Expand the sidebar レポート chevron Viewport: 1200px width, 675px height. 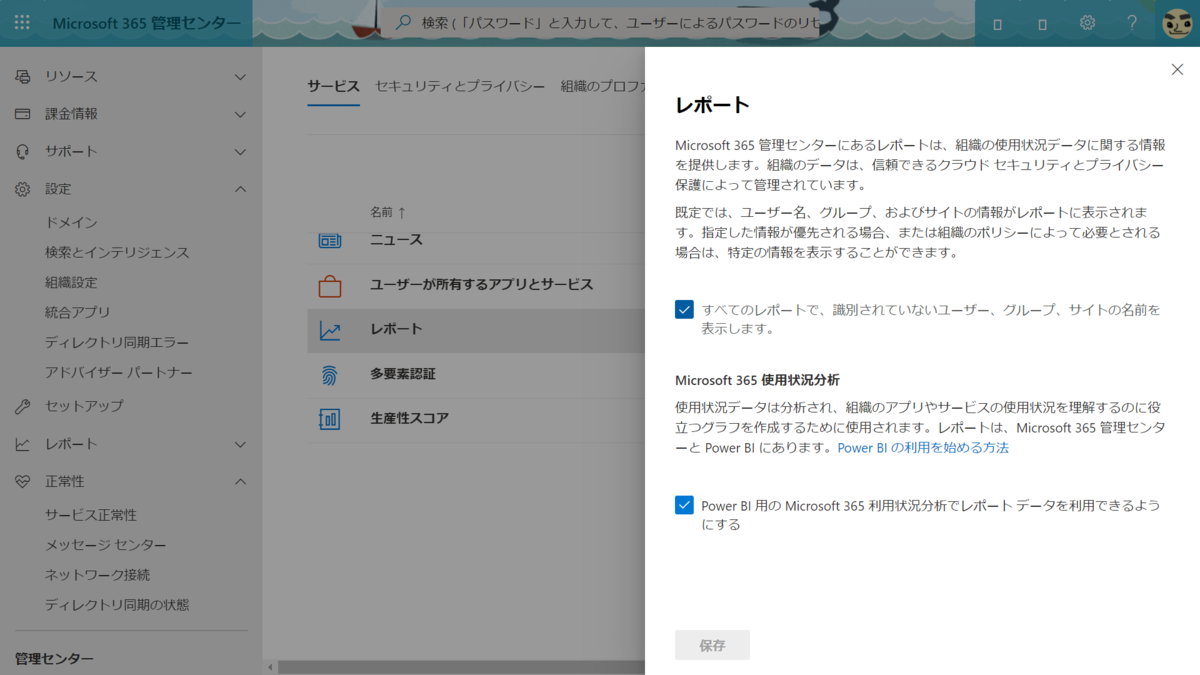240,444
